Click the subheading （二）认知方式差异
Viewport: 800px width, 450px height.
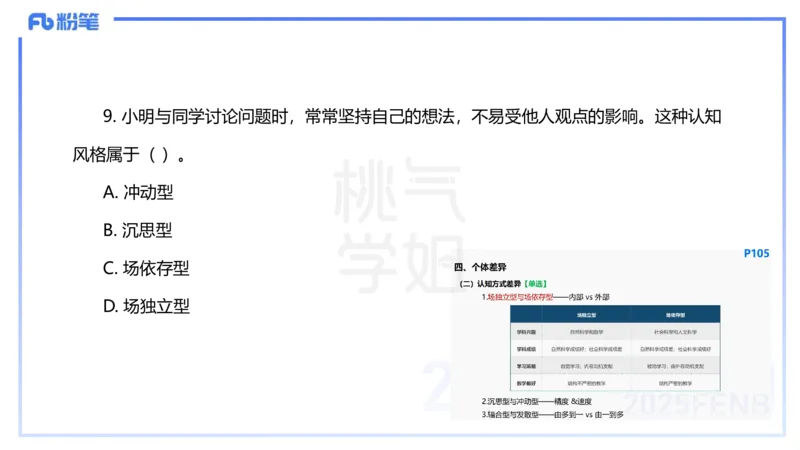tap(490, 284)
